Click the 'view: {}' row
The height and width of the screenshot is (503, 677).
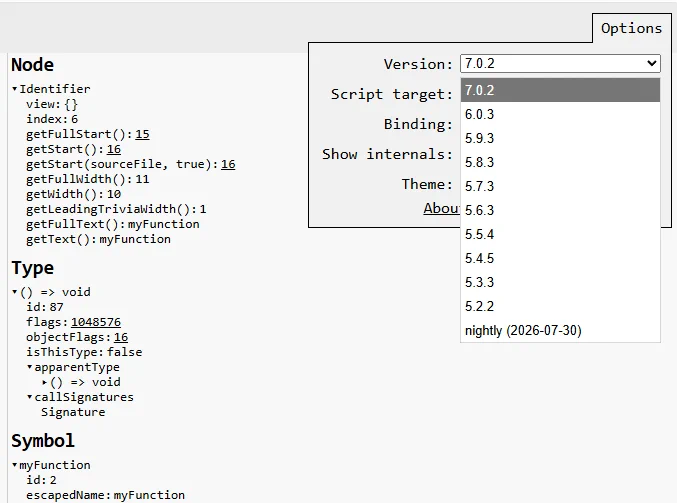pyautogui.click(x=52, y=104)
